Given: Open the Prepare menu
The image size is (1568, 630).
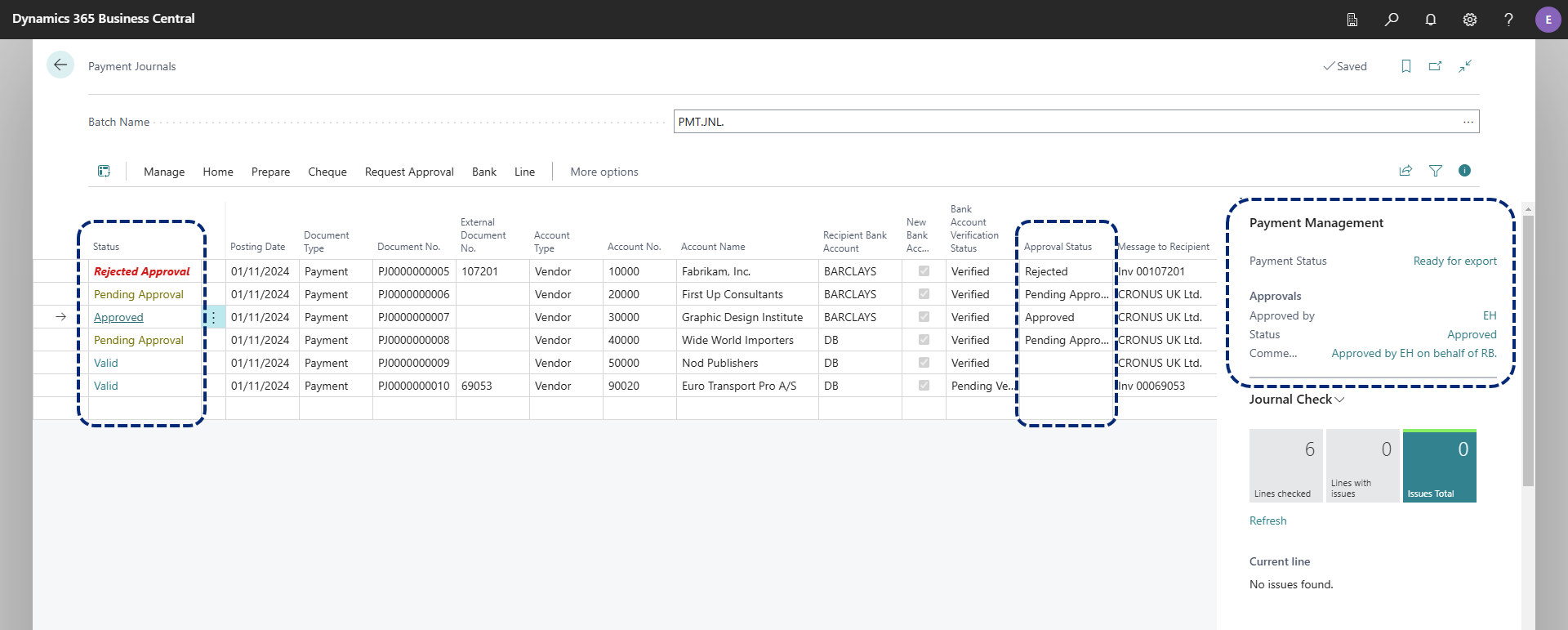Looking at the screenshot, I should (x=270, y=172).
